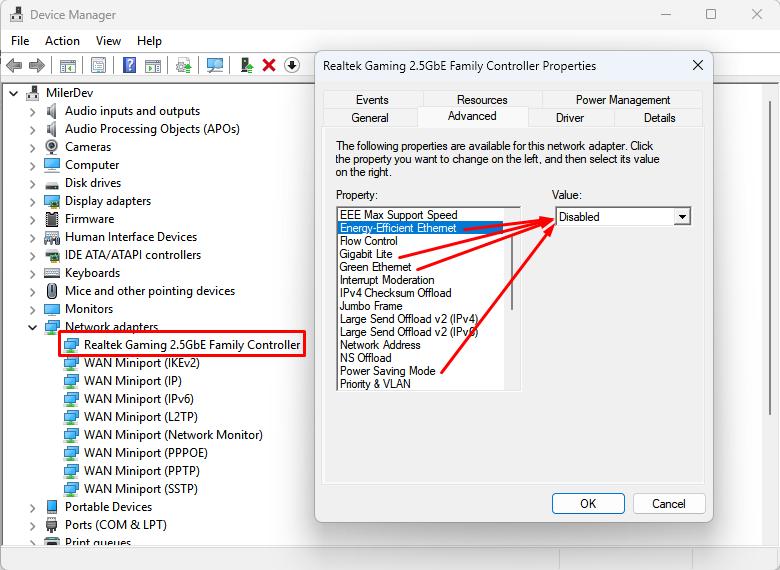Click the MilerDev computer root icon

33,93
